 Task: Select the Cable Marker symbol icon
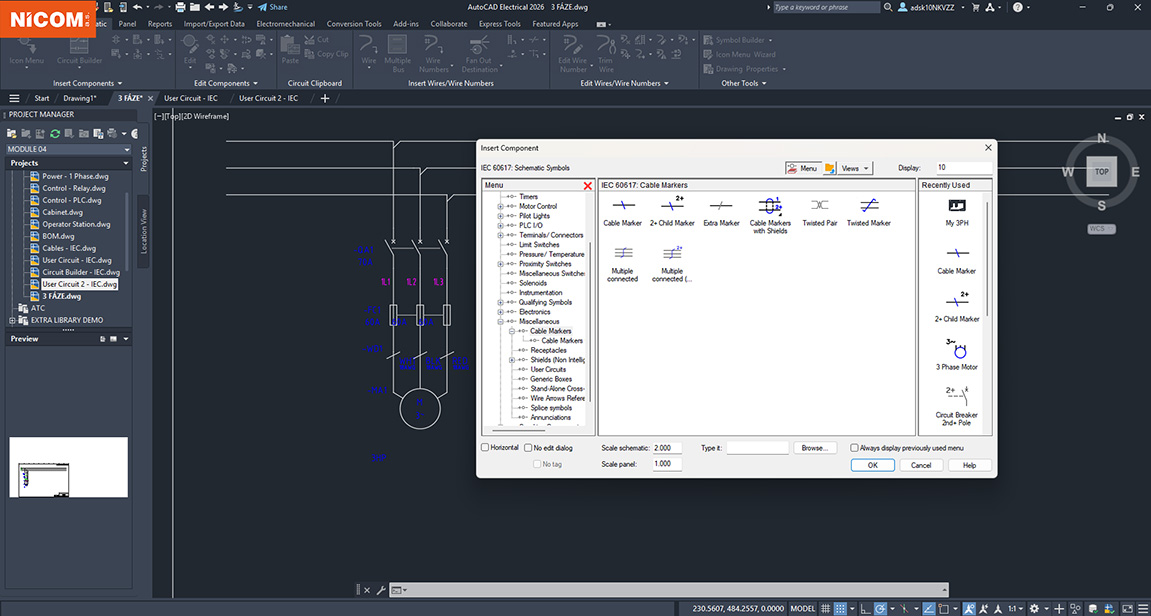[622, 206]
